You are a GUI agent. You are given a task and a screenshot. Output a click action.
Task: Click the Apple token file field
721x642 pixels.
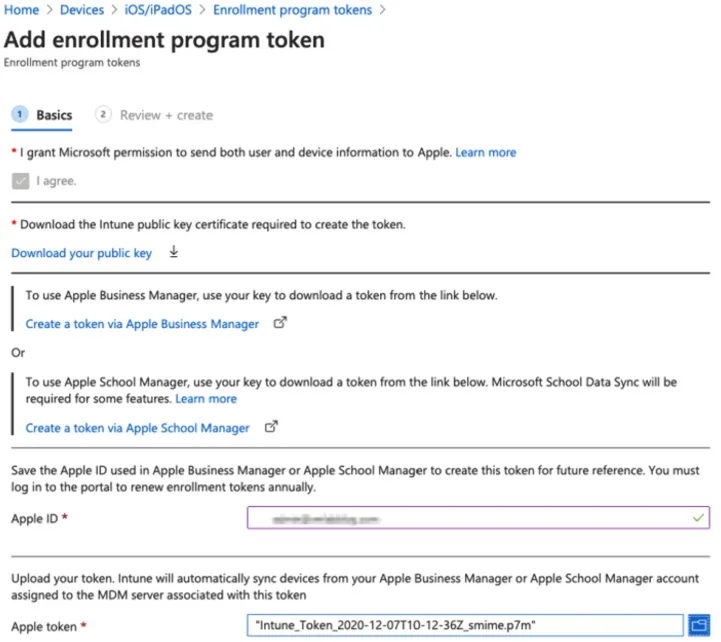pos(465,625)
